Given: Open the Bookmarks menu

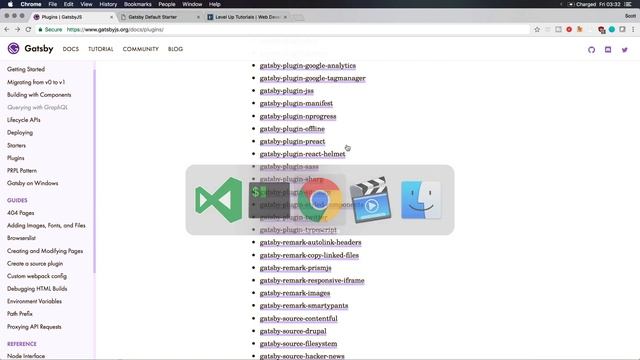Looking at the screenshot, I should click(x=138, y=4).
